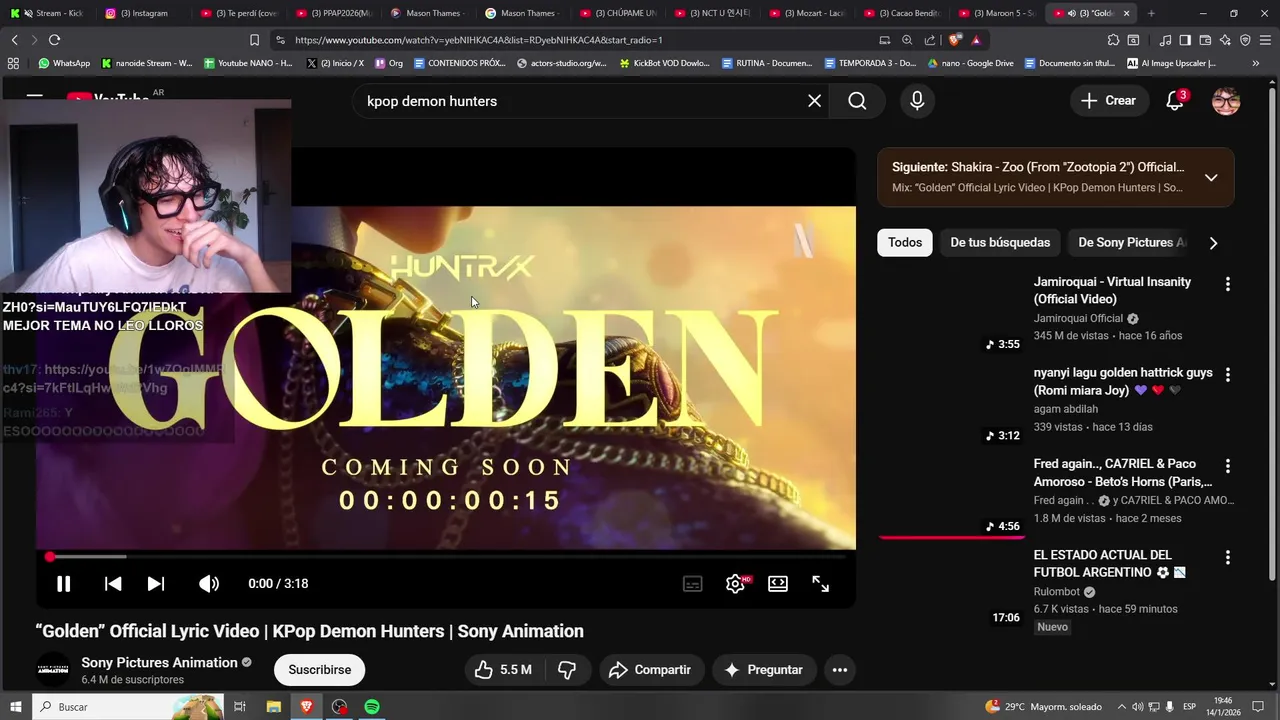Toggle the browser sidebar panel
This screenshot has height=720, width=1280.
[x=1185, y=40]
